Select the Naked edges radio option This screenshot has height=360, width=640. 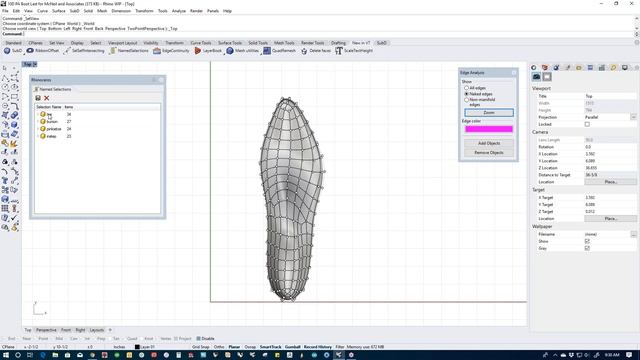466,94
